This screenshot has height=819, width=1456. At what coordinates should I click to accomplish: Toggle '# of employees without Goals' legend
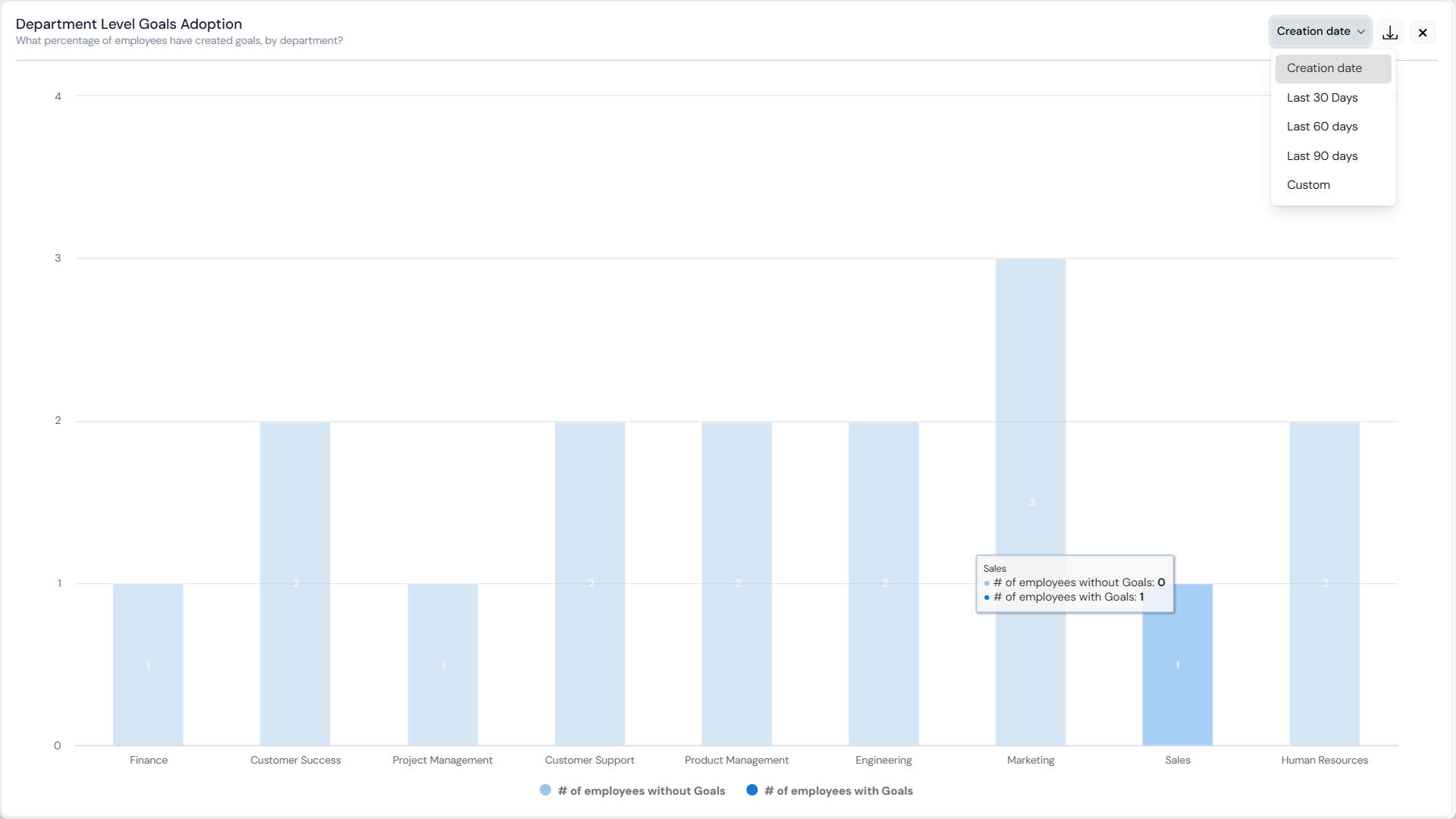pos(641,791)
